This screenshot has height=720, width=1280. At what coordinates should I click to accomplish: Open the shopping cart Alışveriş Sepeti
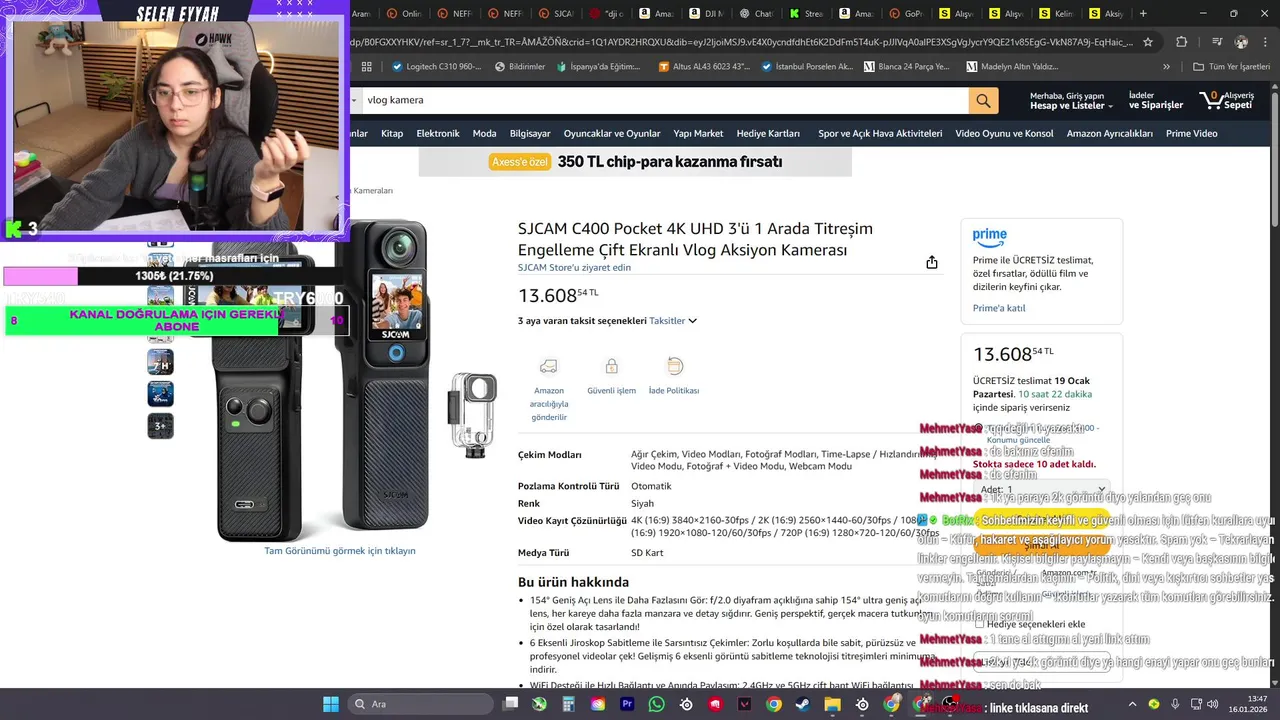click(1228, 100)
